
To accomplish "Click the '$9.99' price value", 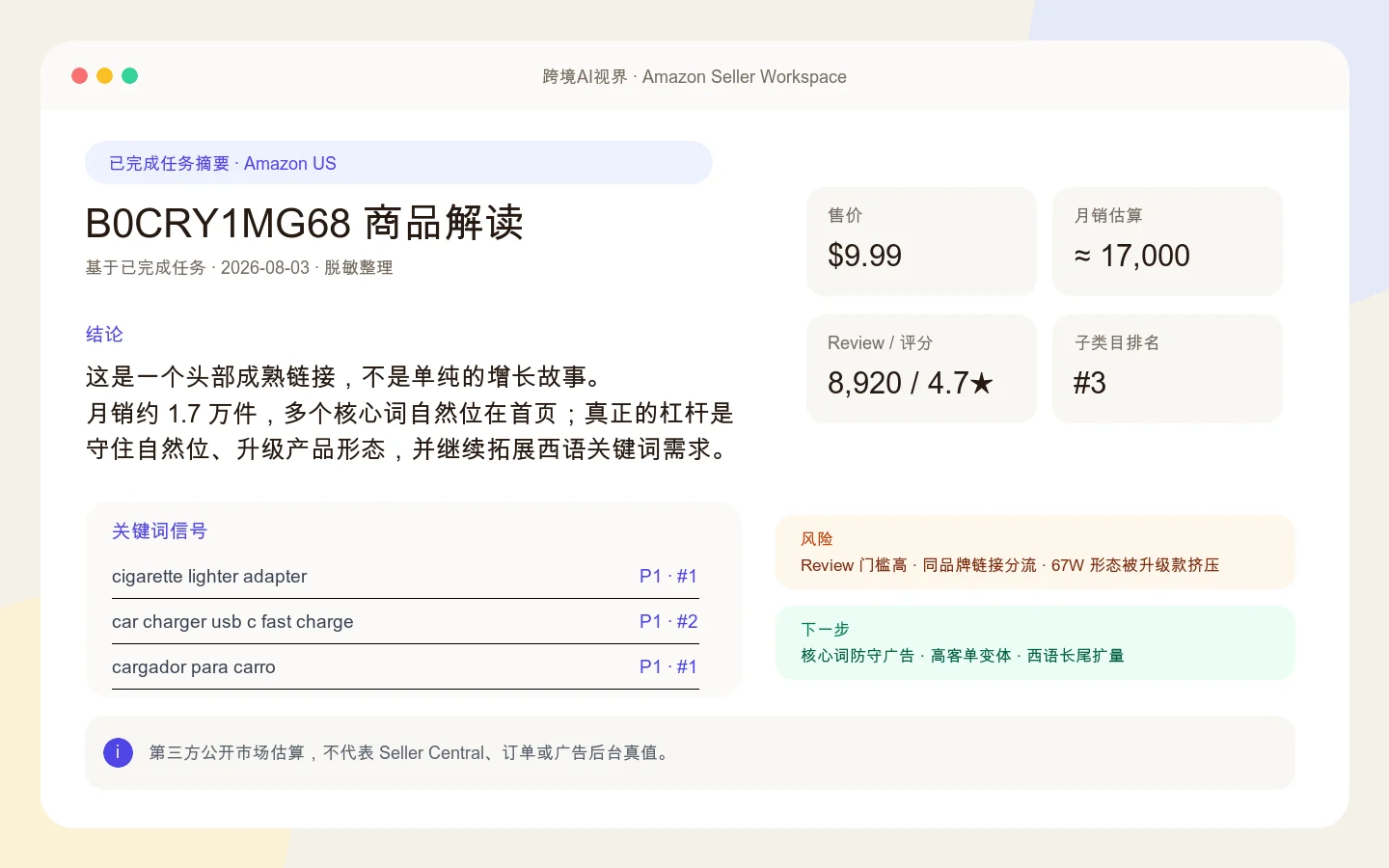I will (865, 256).
